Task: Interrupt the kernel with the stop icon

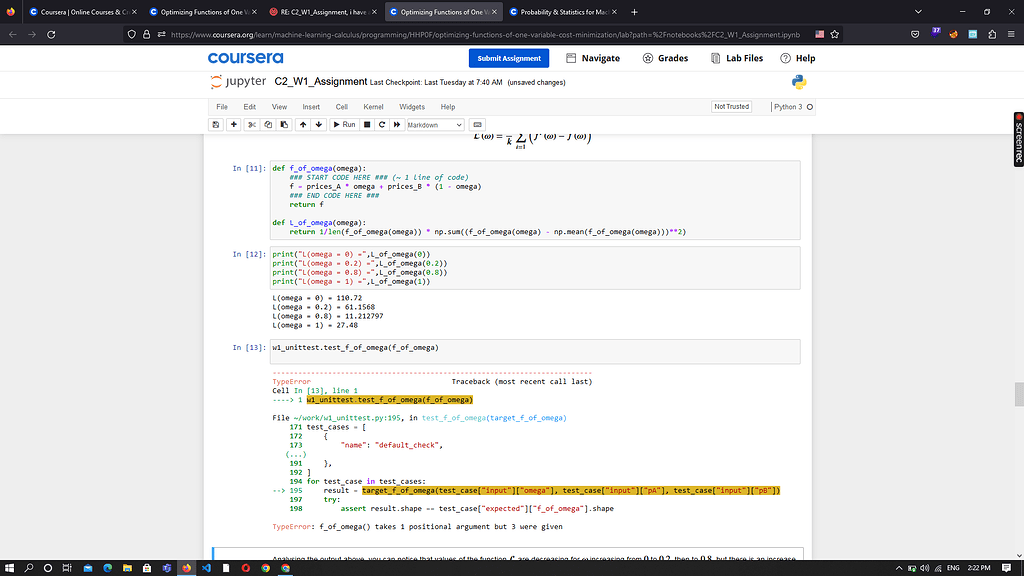Action: coord(367,125)
